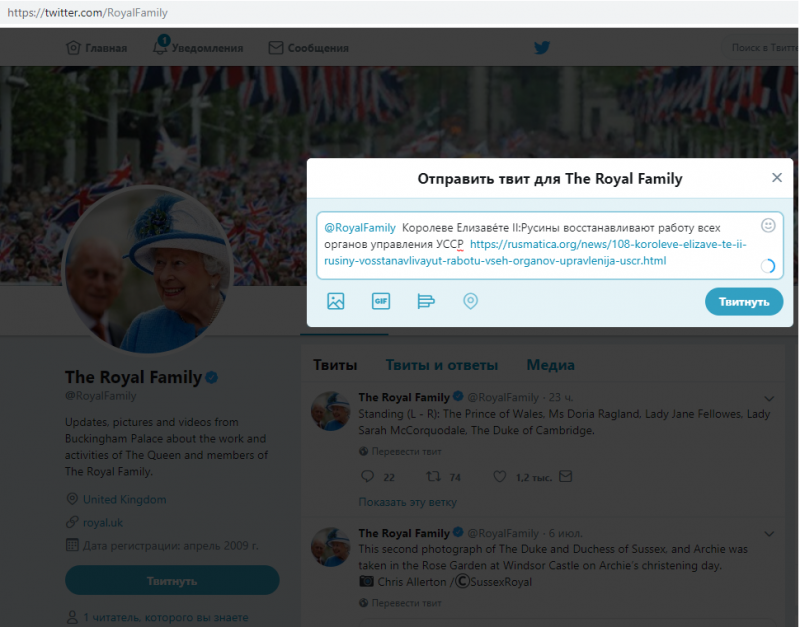Retweet the first Royal Family tweet
This screenshot has height=627, width=800.
(x=433, y=476)
